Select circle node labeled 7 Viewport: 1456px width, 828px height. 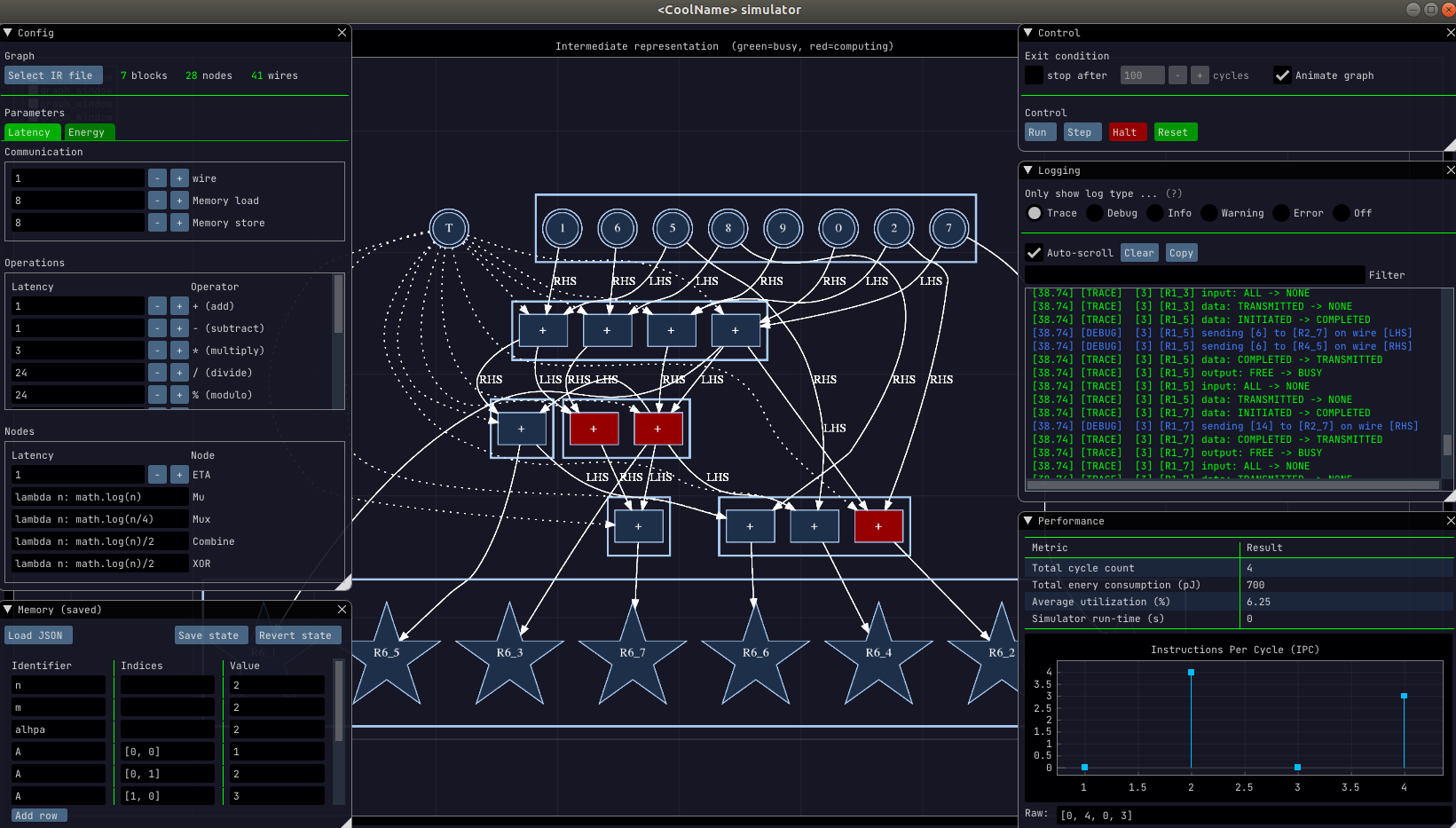click(x=948, y=228)
